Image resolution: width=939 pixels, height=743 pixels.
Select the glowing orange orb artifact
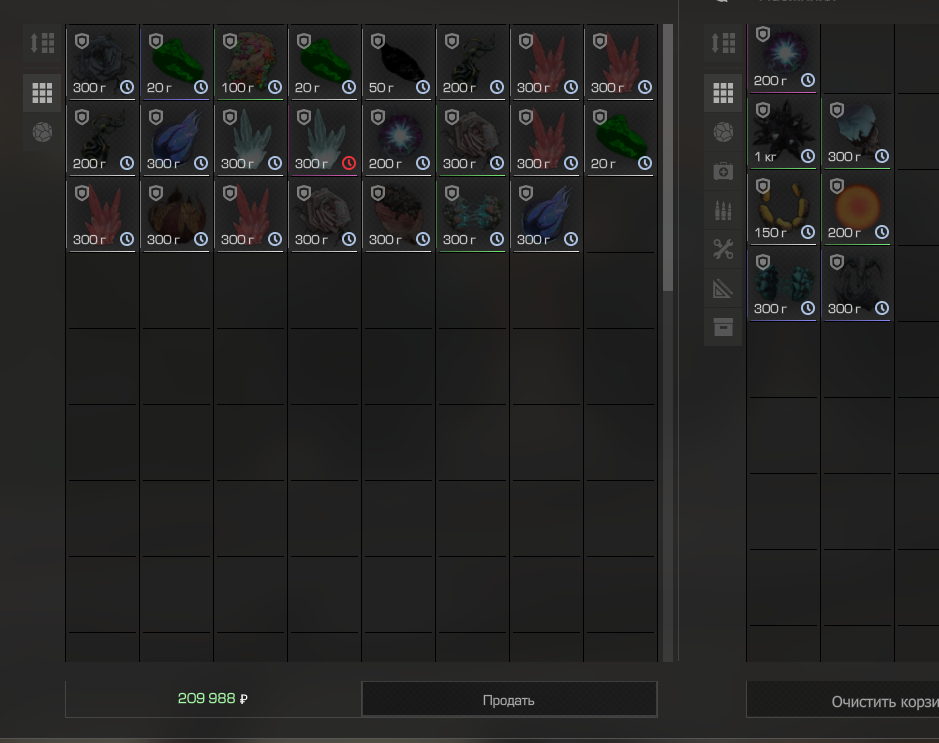[x=858, y=208]
